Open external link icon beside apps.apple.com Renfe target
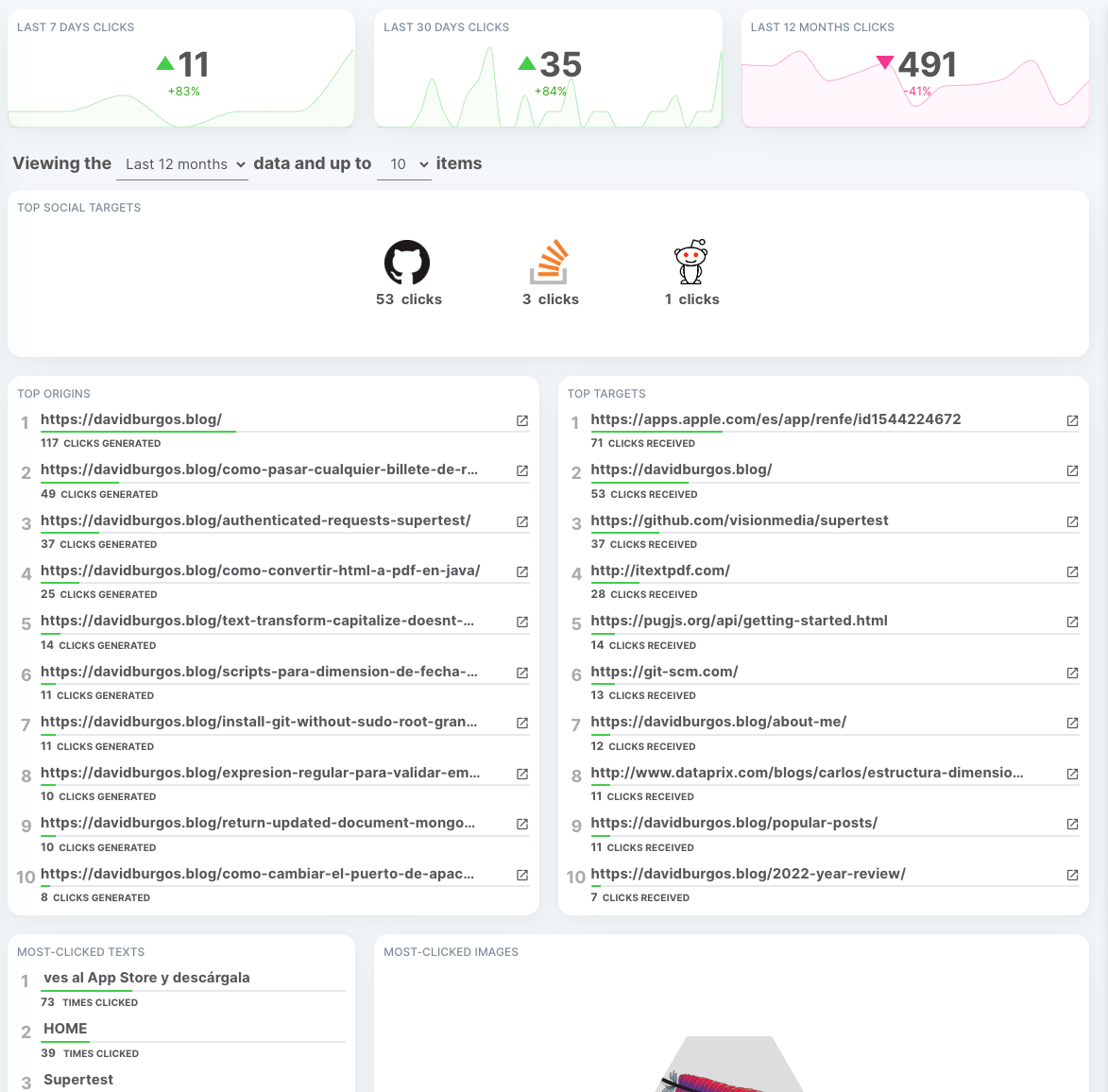 pyautogui.click(x=1073, y=420)
